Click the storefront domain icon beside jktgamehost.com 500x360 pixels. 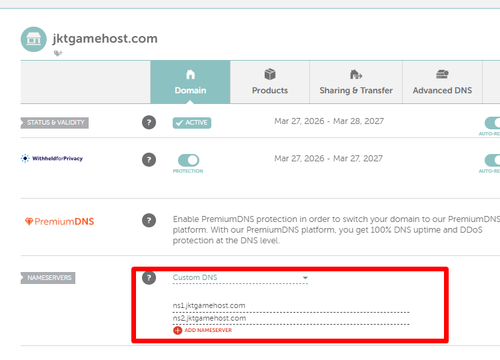coord(34,39)
